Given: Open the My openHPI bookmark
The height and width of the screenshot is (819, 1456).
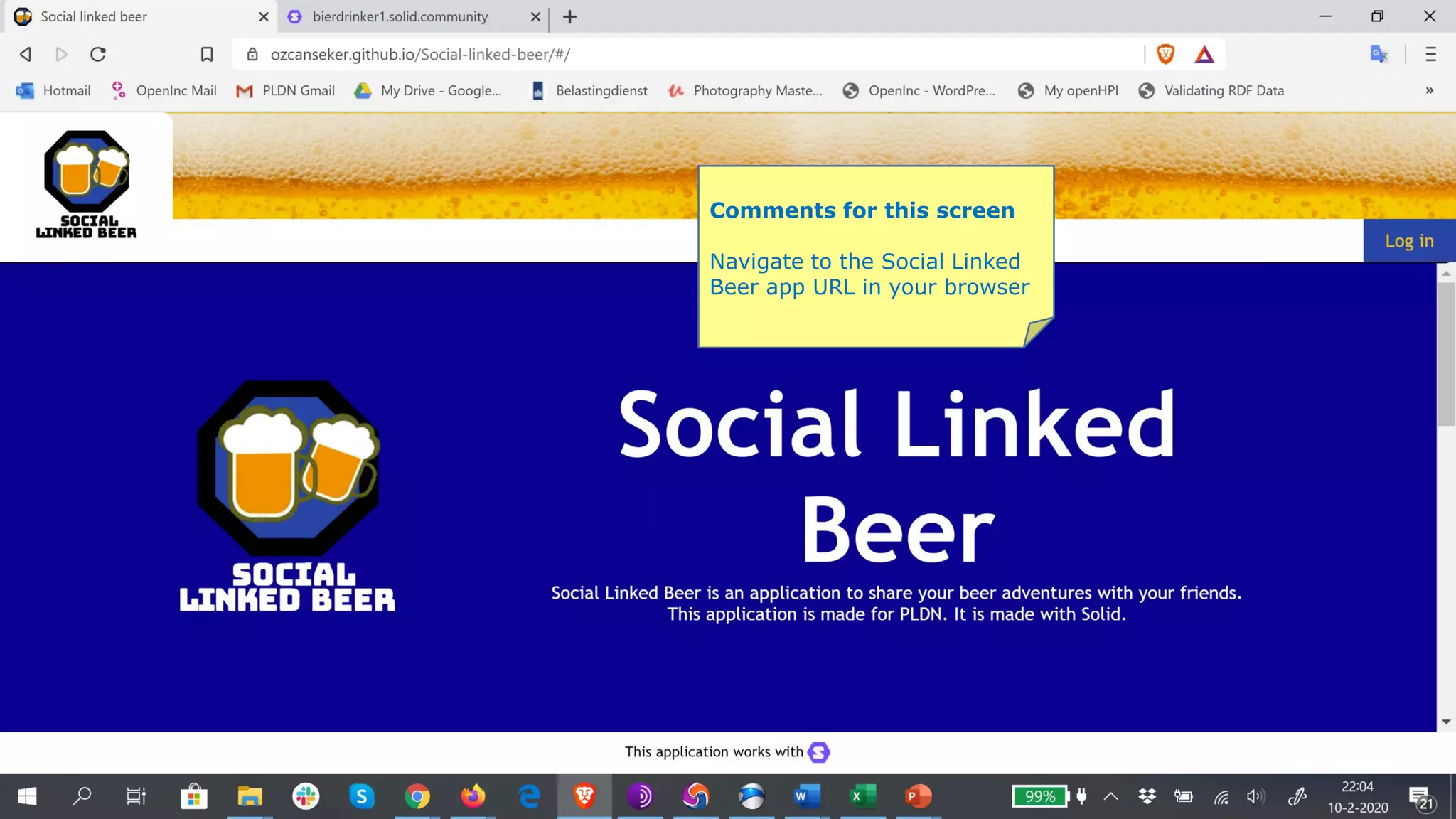Looking at the screenshot, I should [x=1069, y=90].
